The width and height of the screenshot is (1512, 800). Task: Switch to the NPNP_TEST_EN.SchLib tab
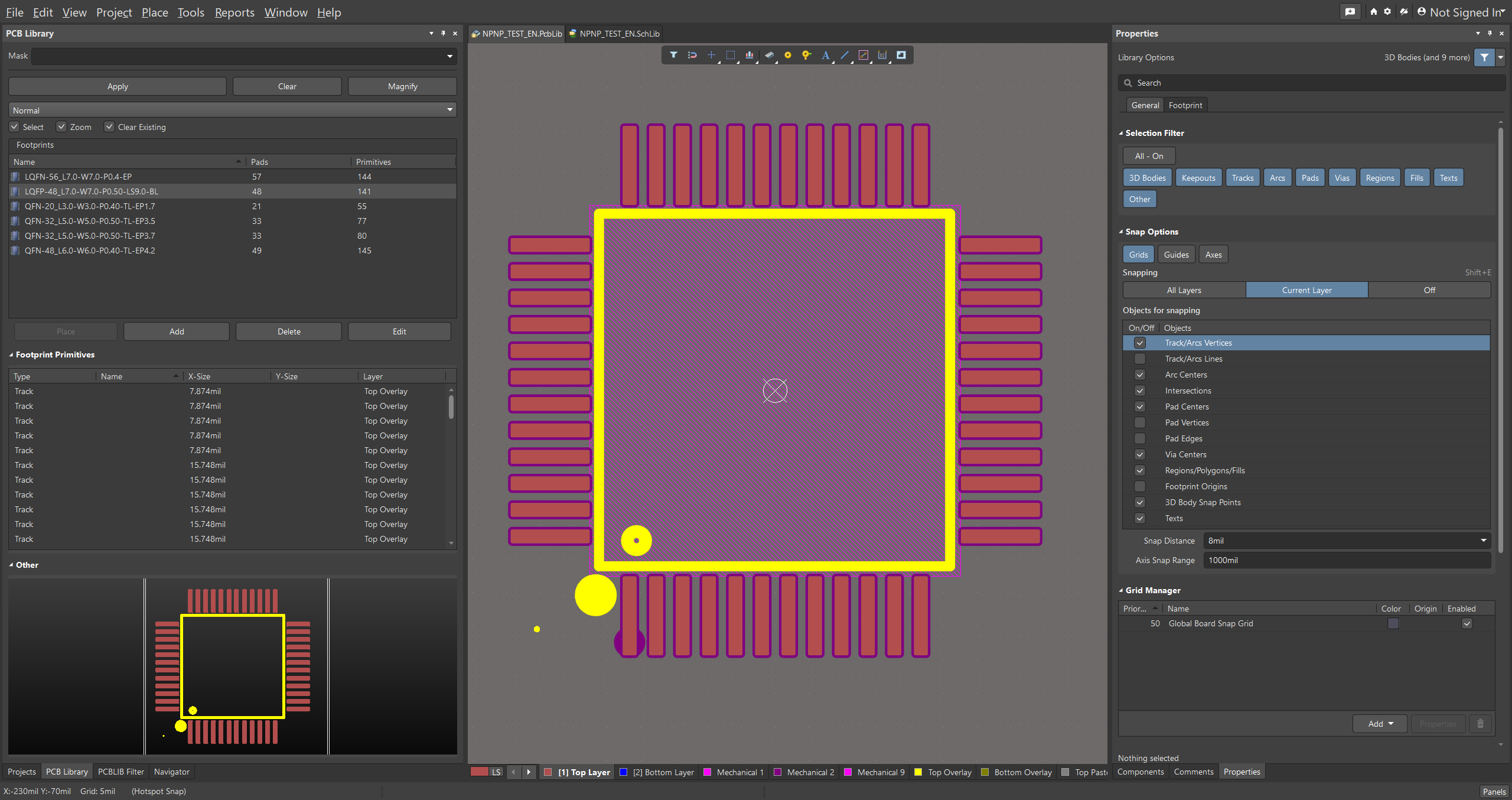pyautogui.click(x=614, y=34)
